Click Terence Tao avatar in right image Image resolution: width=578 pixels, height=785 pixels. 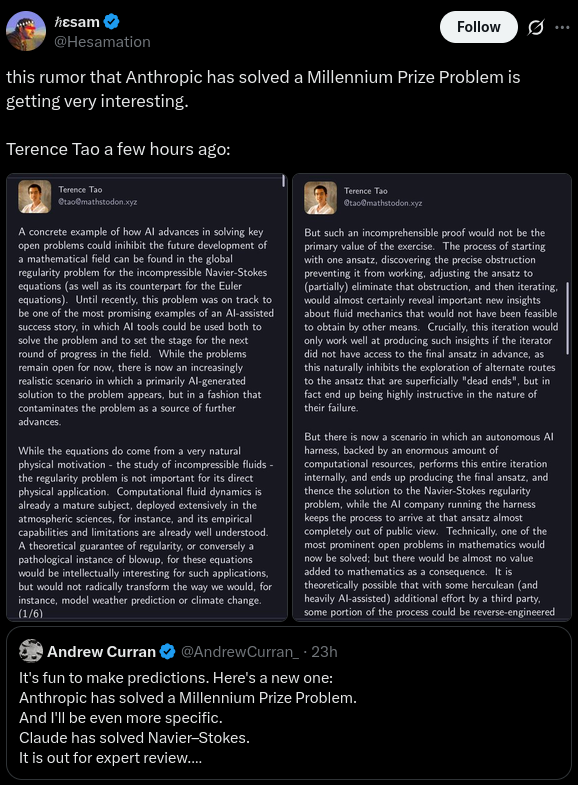click(320, 198)
